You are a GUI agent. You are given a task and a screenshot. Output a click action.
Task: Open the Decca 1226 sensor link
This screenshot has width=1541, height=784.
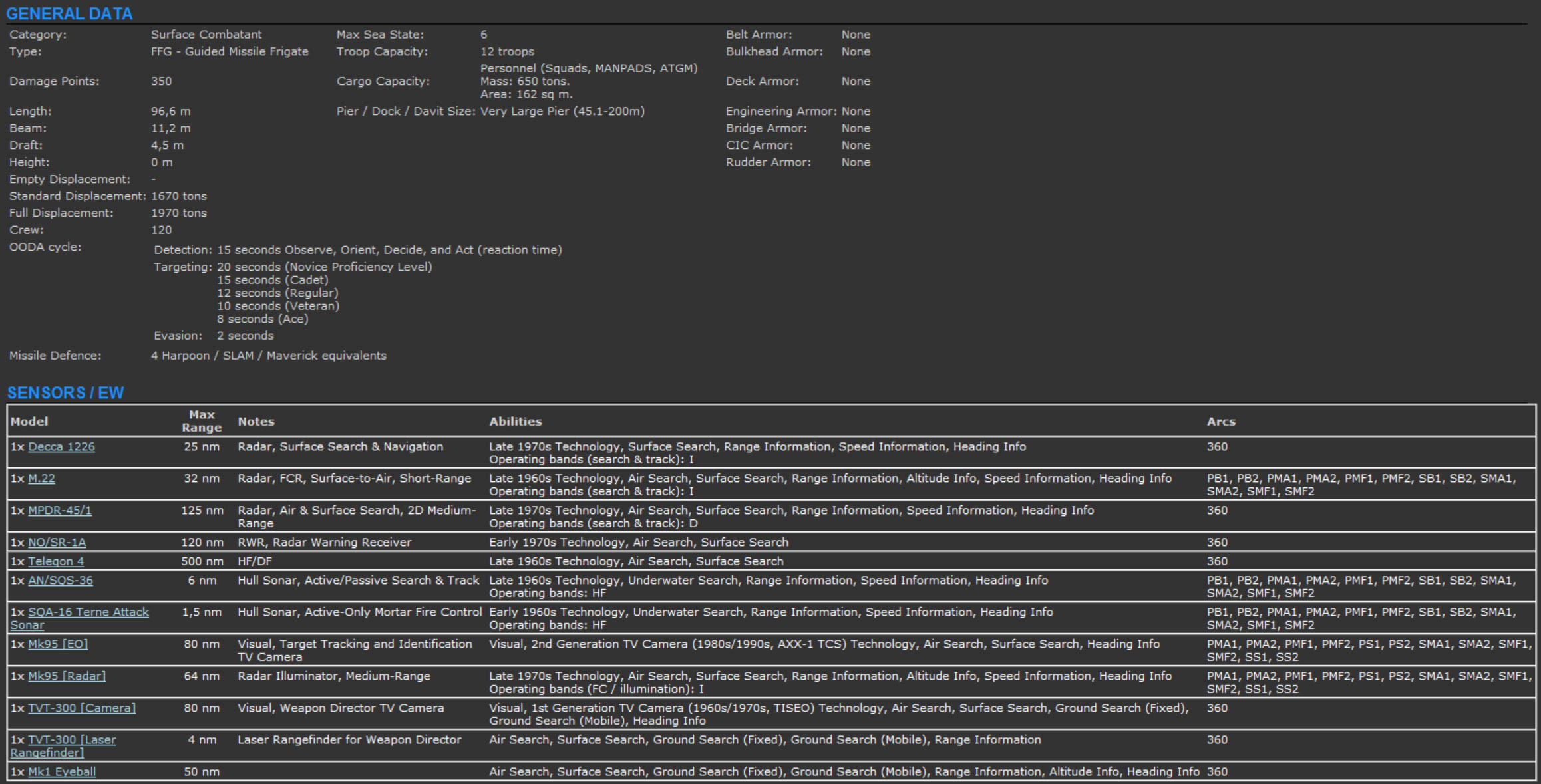[61, 447]
